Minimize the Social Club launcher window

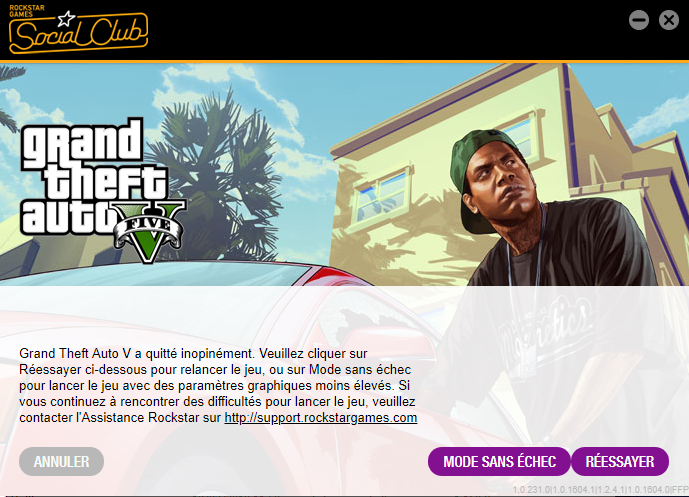tap(638, 20)
